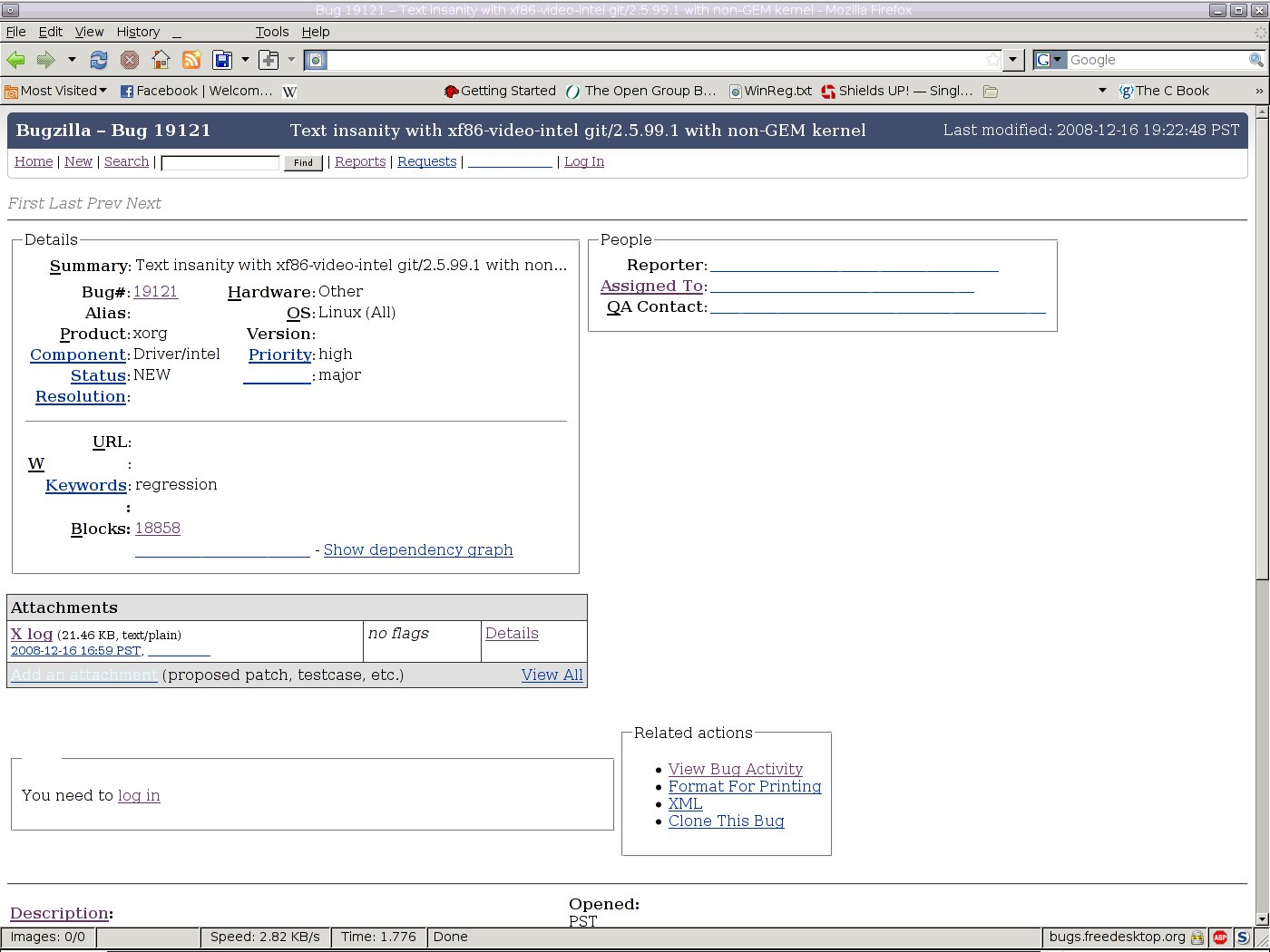Expand the URL bar history dropdown
Screen dimensions: 1270x952
1014,60
